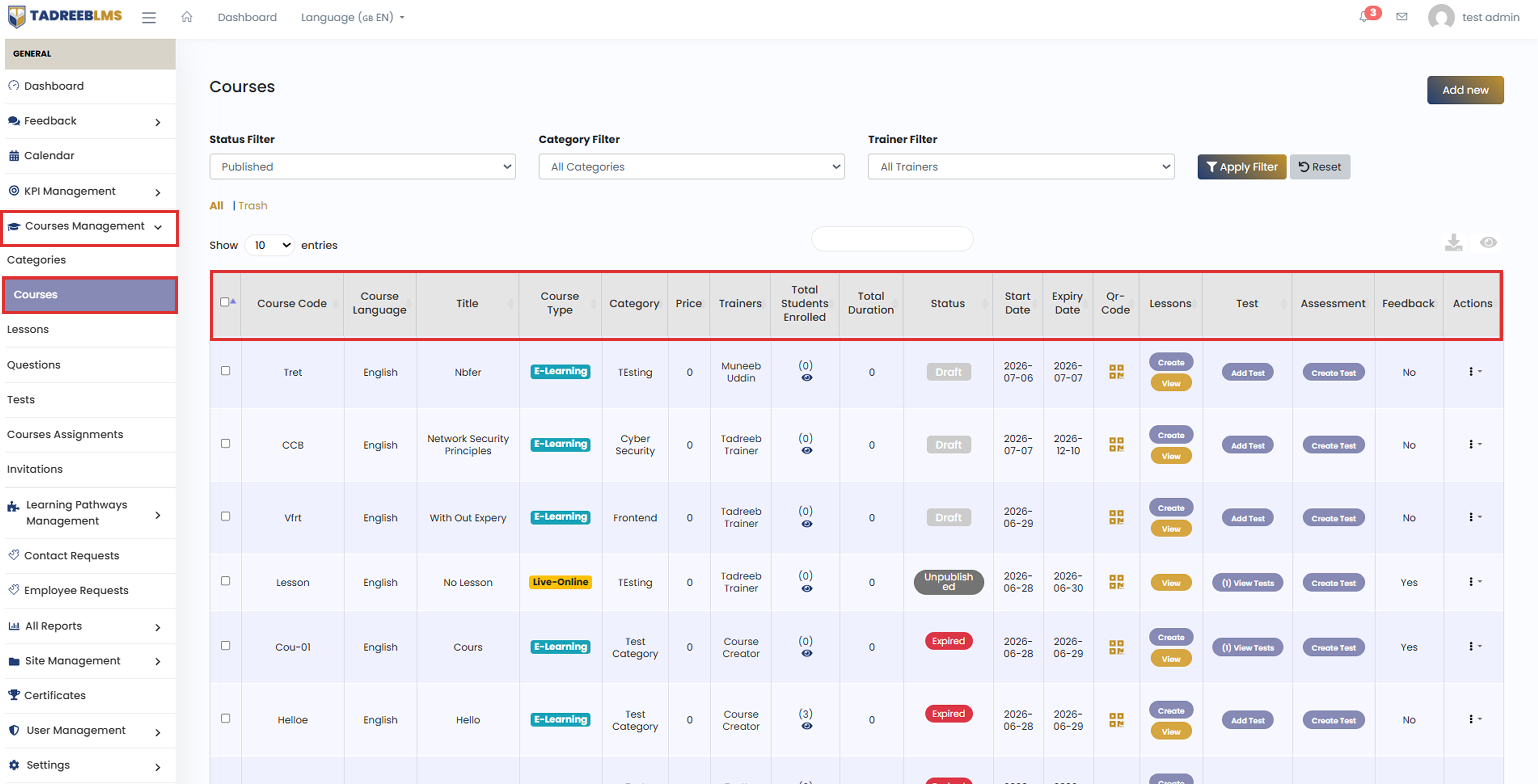Open actions menu for CCB row
This screenshot has width=1538, height=784.
click(1475, 444)
